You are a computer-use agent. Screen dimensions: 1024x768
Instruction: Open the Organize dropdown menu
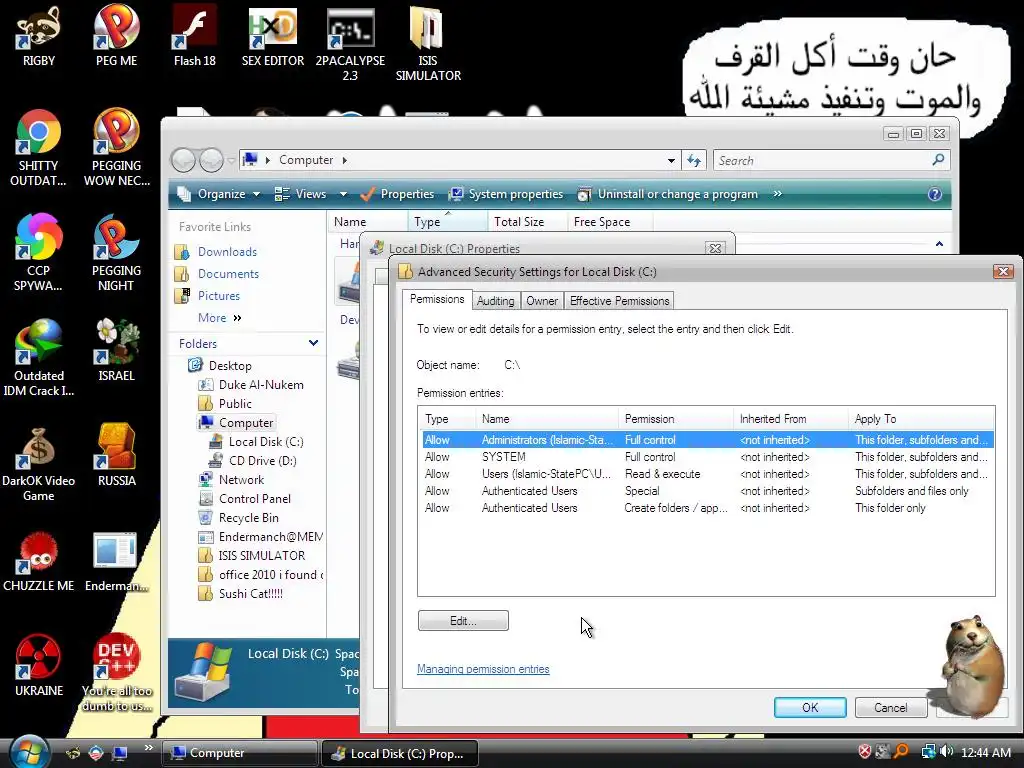(219, 194)
